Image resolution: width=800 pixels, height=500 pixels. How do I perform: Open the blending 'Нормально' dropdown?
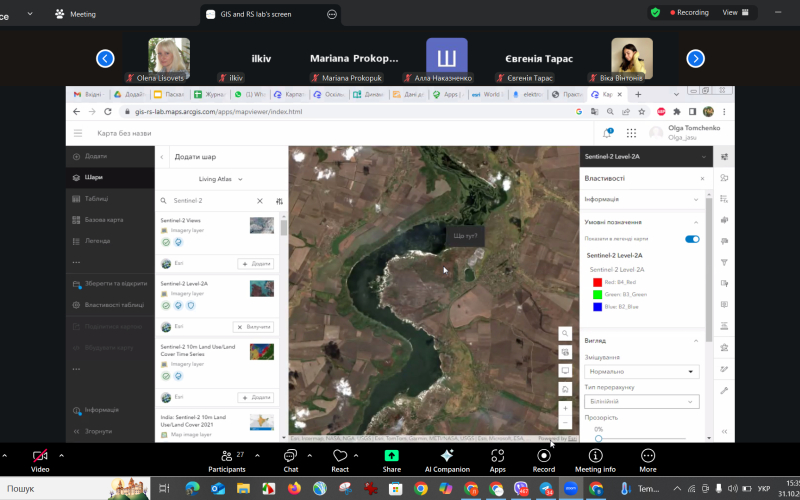(641, 372)
